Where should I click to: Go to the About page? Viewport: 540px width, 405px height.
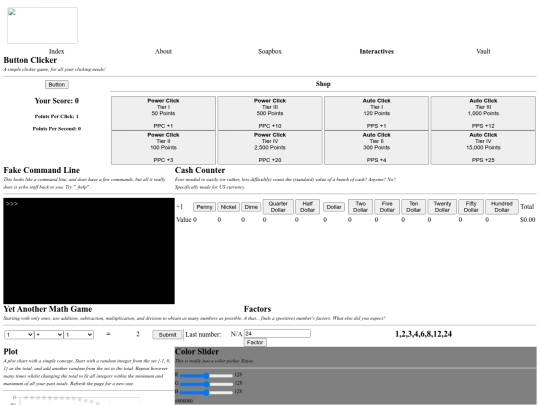[x=163, y=51]
